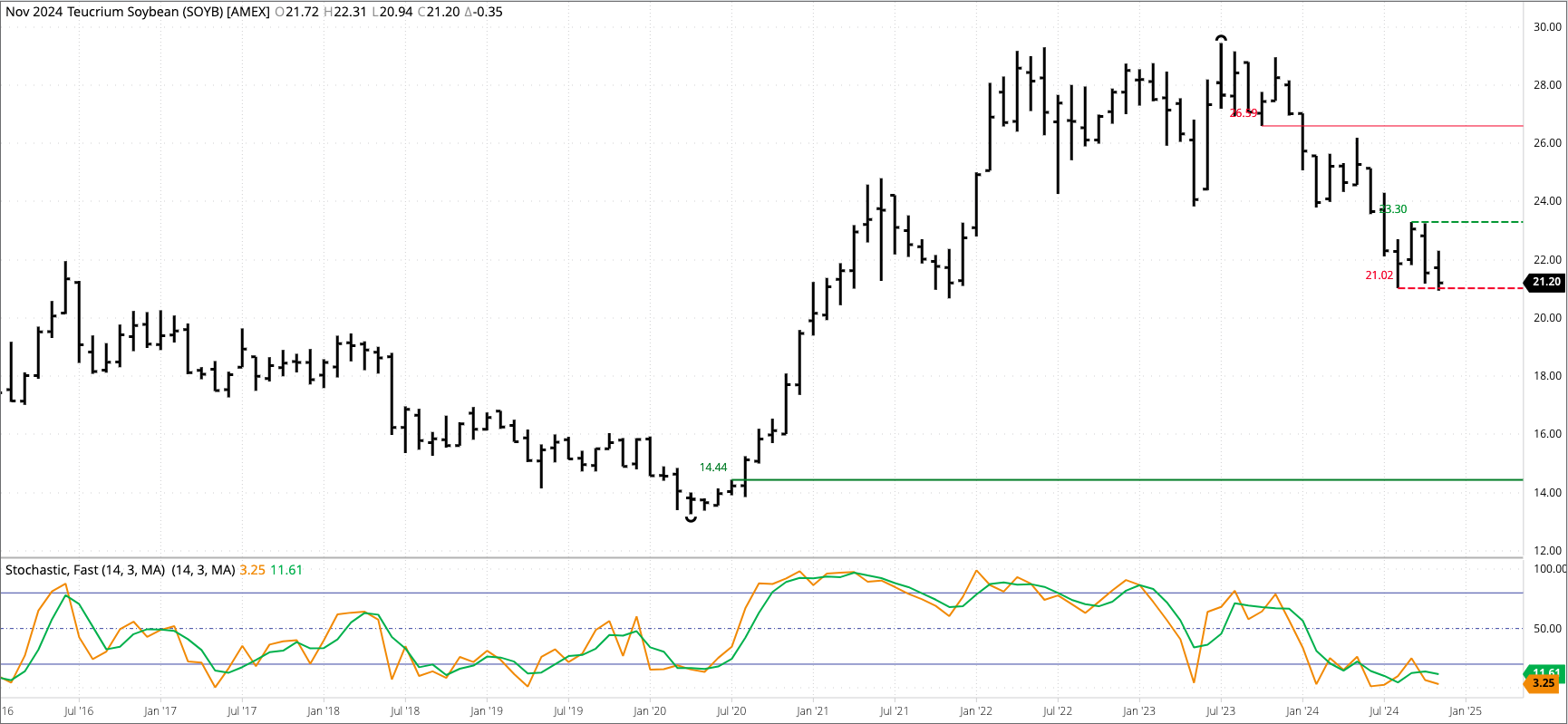The image size is (1568, 724).
Task: Select the green 14.44 support label
Action: pyautogui.click(x=712, y=468)
